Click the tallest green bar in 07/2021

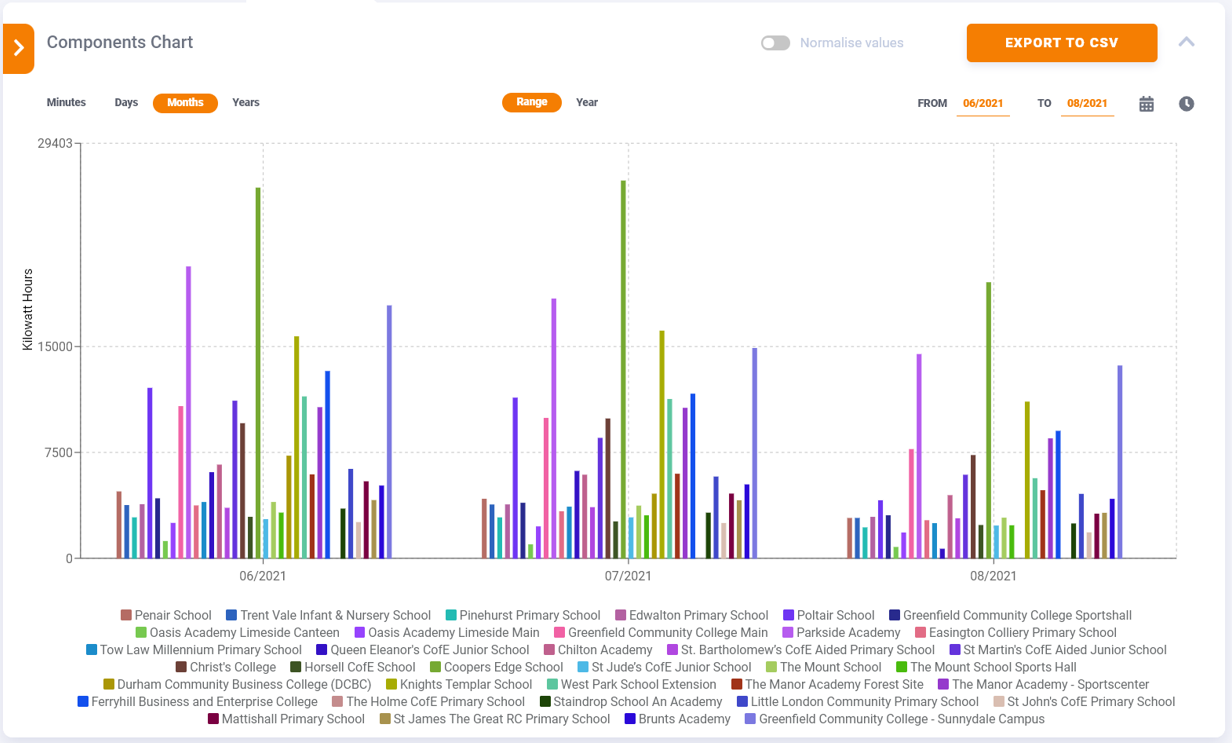click(x=623, y=370)
